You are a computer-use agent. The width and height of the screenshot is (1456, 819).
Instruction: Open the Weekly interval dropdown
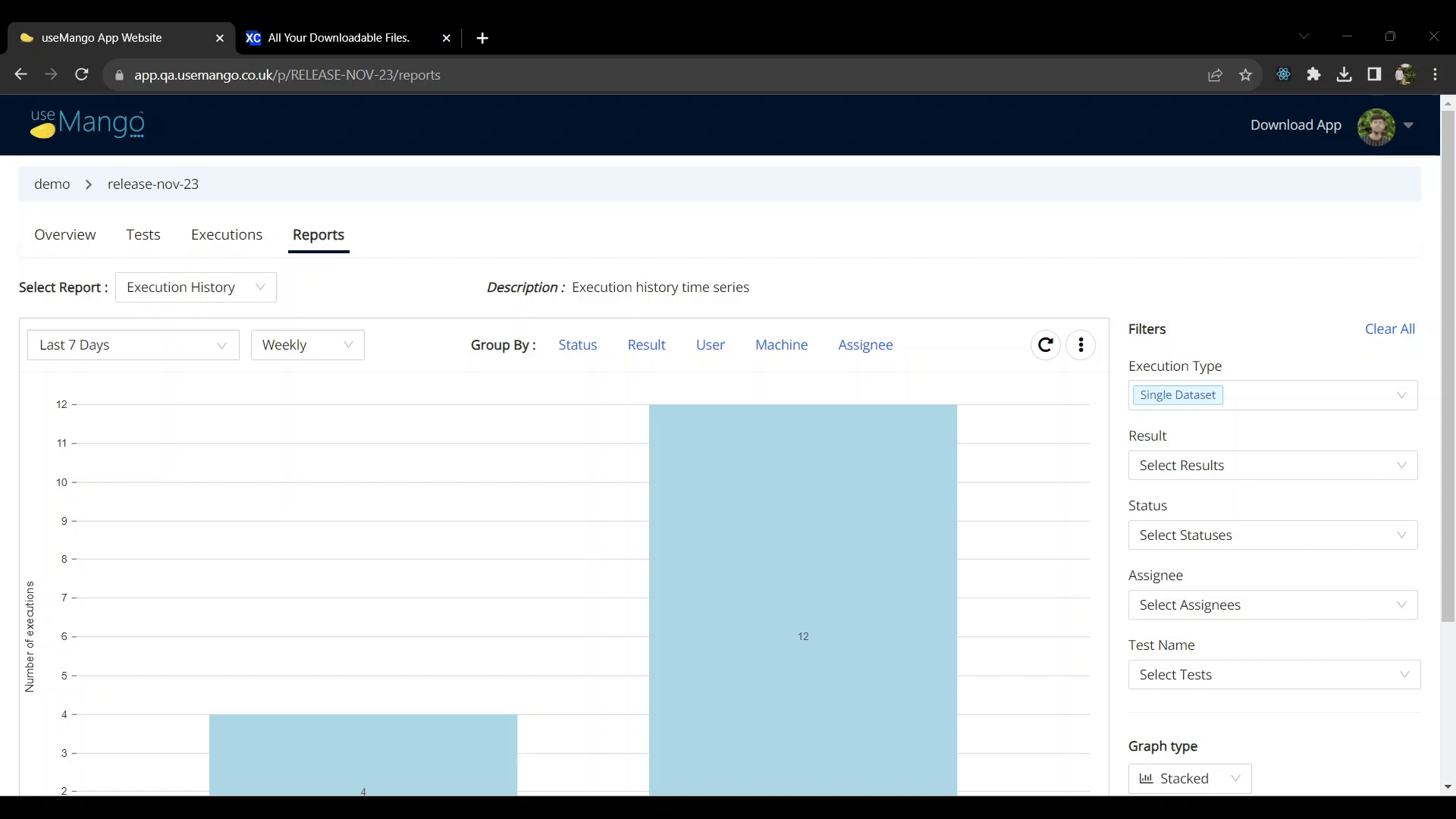pyautogui.click(x=308, y=345)
